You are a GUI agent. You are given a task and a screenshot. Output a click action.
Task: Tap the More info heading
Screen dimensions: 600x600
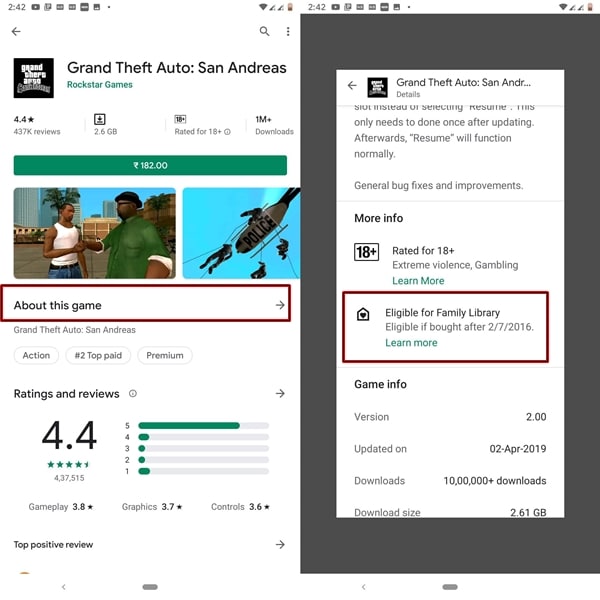coord(378,218)
